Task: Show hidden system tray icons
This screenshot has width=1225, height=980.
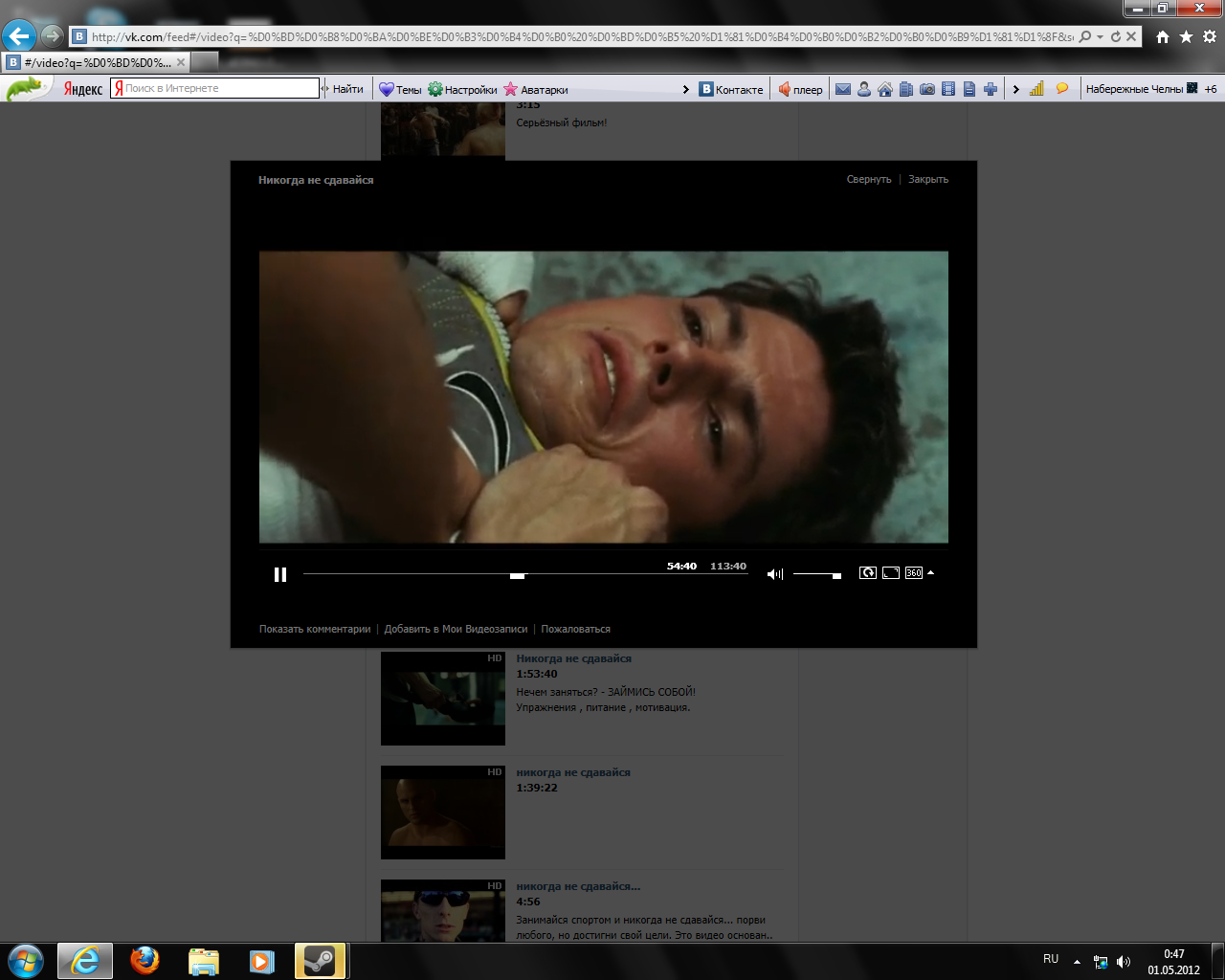Action: coord(1077,961)
